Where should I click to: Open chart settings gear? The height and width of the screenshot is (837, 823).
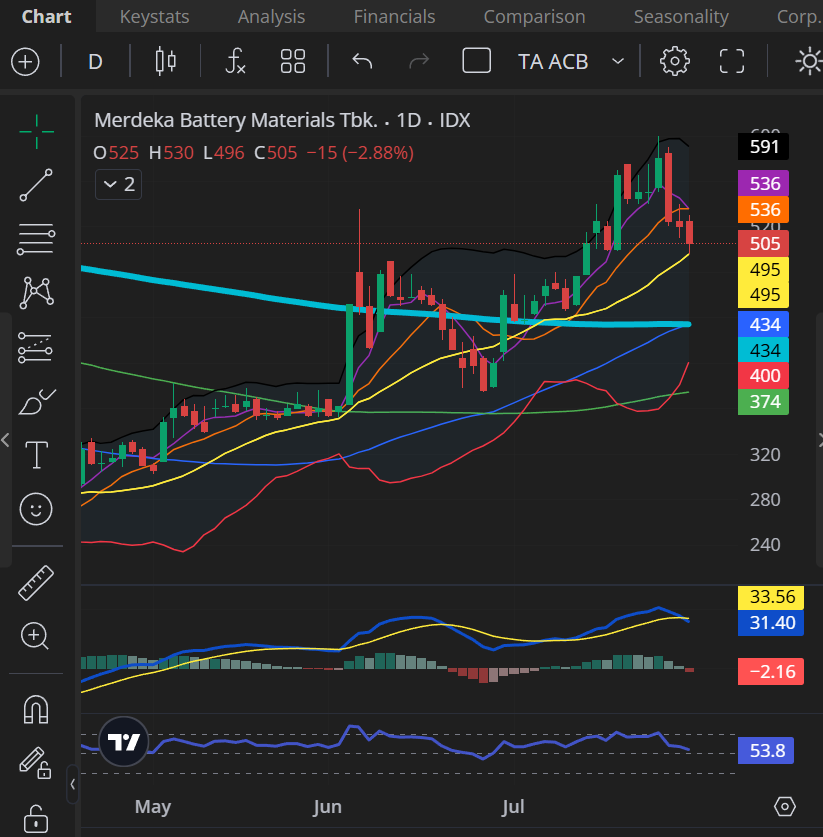[x=675, y=61]
